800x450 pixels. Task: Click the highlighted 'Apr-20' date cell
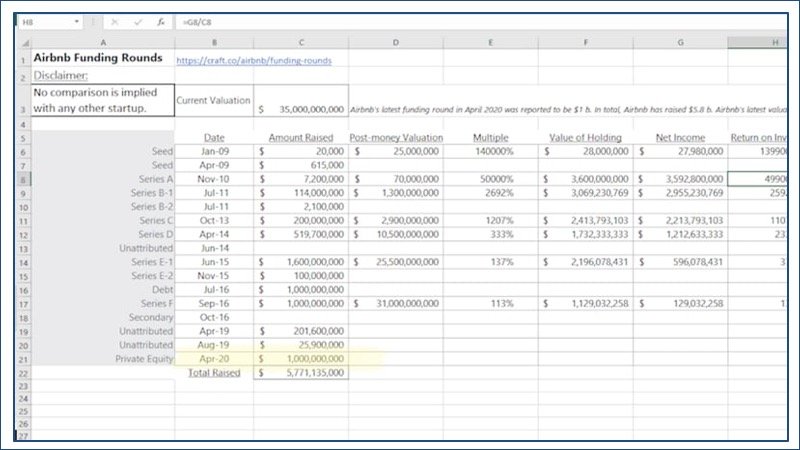[214, 359]
